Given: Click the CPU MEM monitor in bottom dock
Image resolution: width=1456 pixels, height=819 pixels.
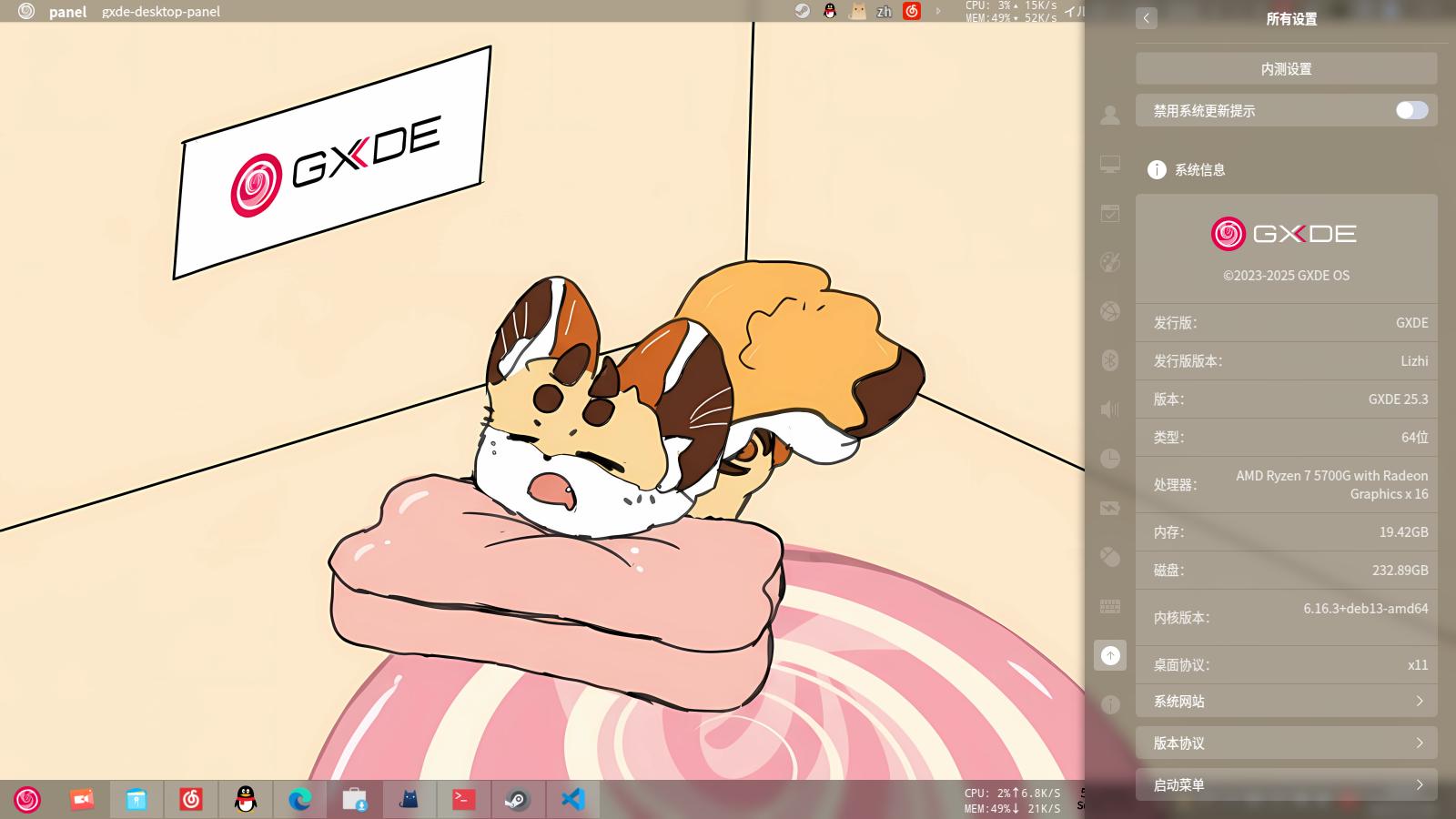Looking at the screenshot, I should (x=1013, y=800).
